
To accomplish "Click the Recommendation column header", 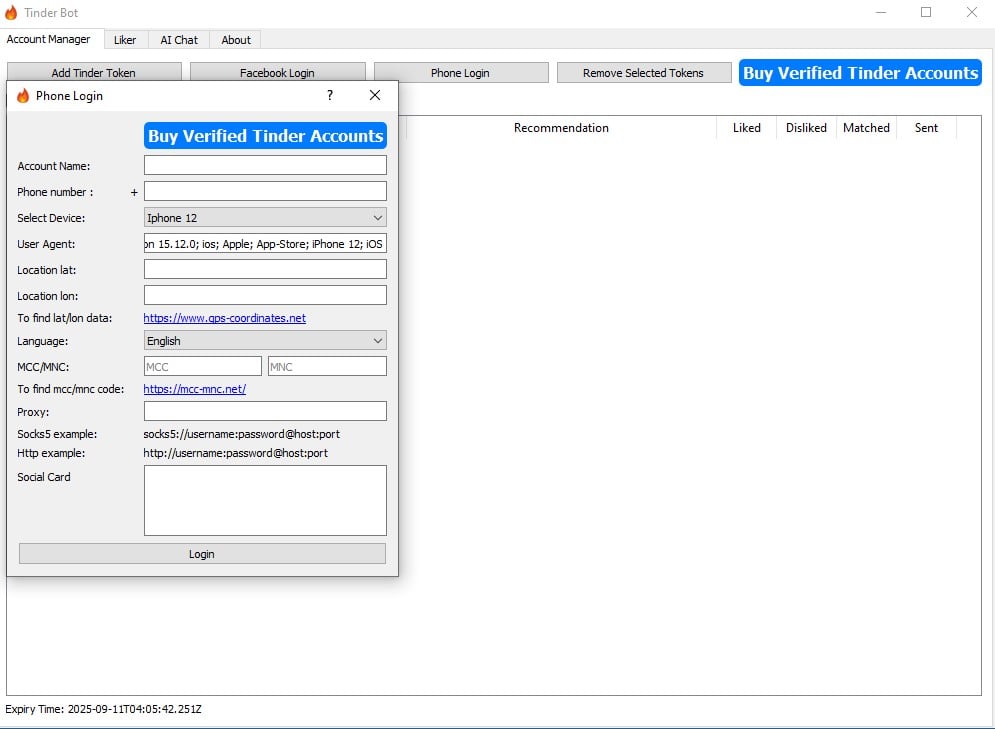I will pyautogui.click(x=561, y=128).
